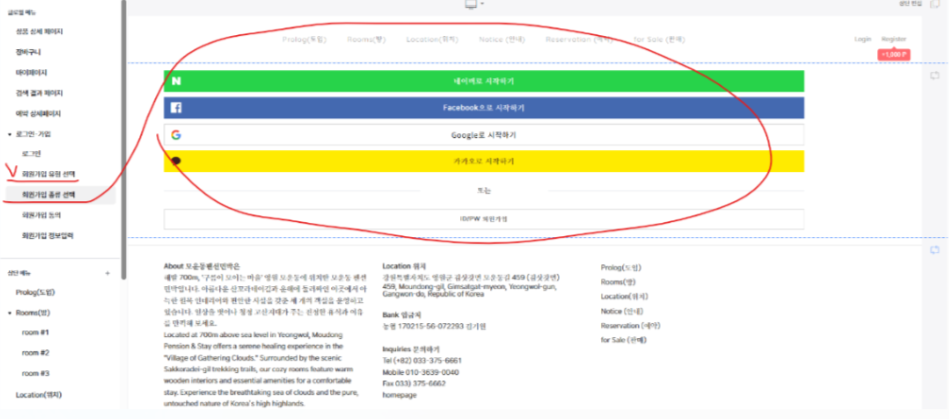The image size is (949, 419).
Task: Open 상품 상세 페이지 in sidebar
Action: click(39, 31)
